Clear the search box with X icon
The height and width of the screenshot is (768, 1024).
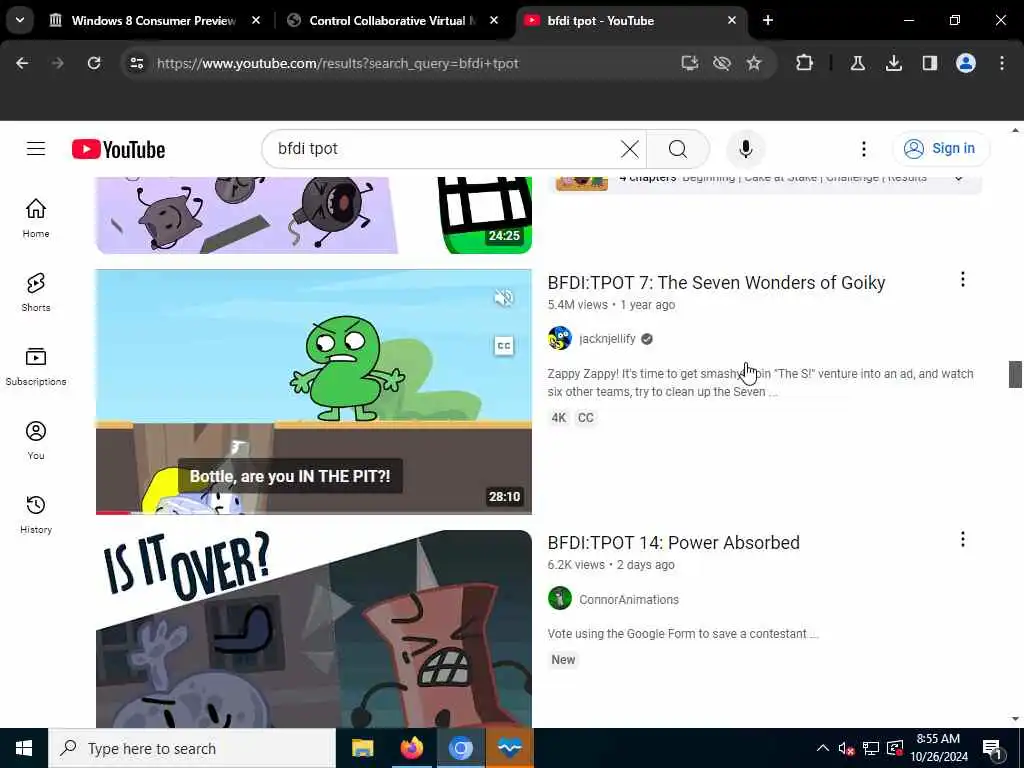630,149
